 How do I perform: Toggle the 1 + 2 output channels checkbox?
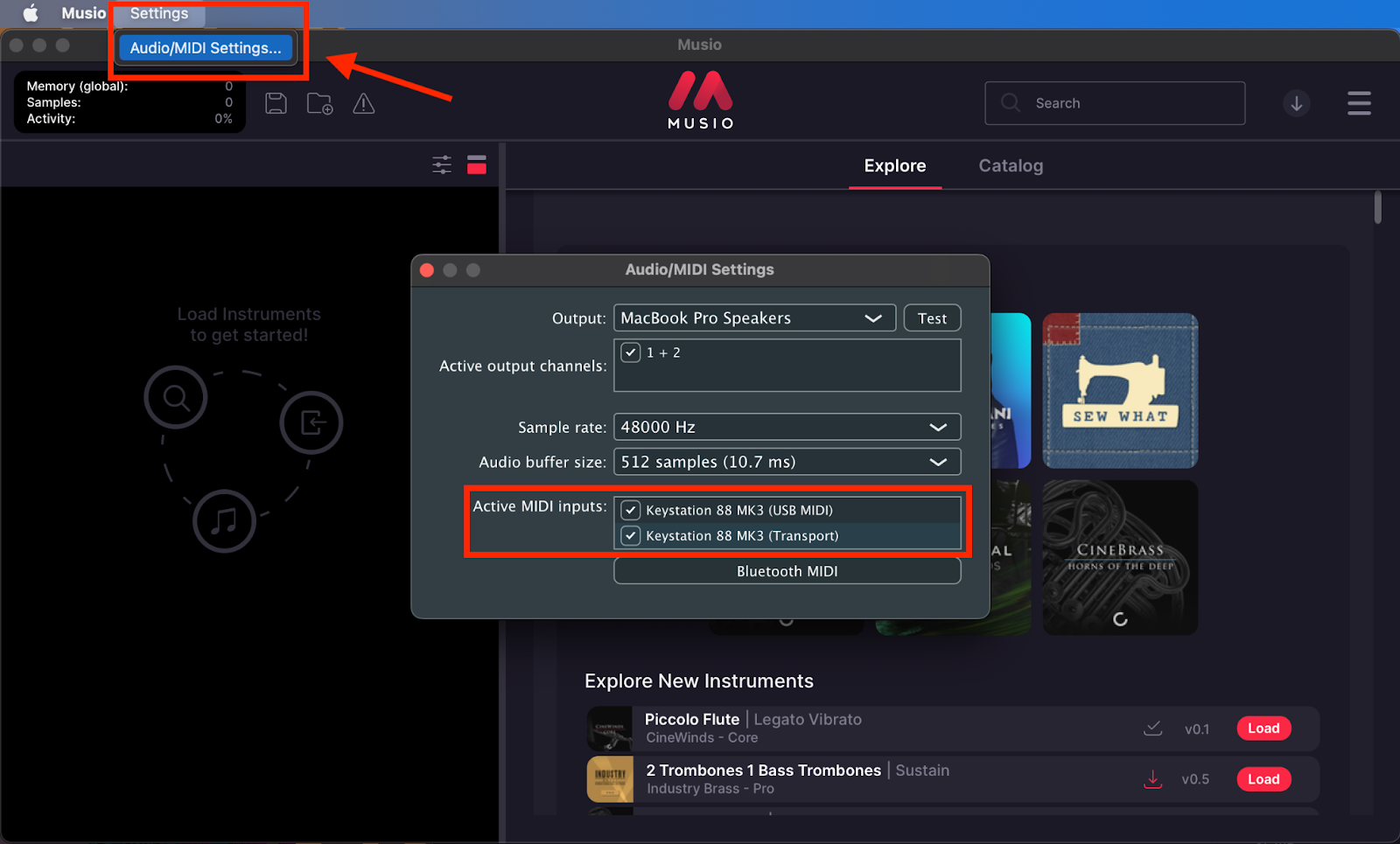click(631, 352)
